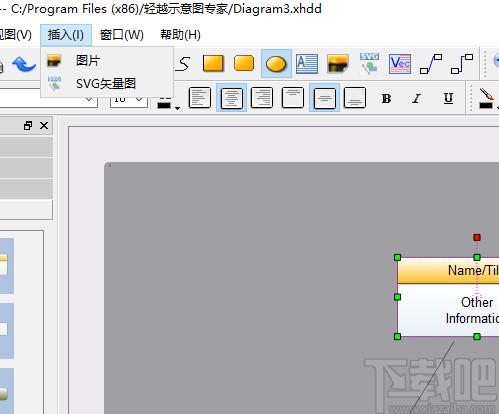
Task: Click the fill color brush swatch
Action: pyautogui.click(x=486, y=99)
